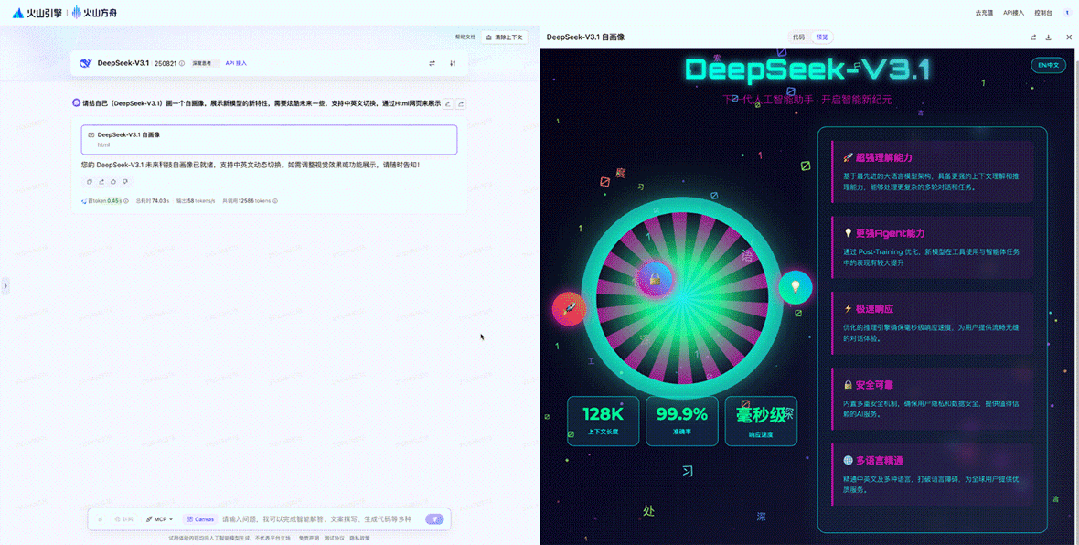Click the share icon in preview panel header
This screenshot has width=1079, height=545.
[1034, 37]
